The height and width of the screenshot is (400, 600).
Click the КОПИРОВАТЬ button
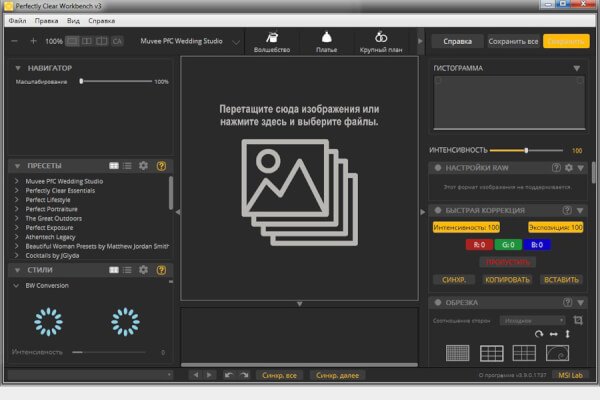[507, 280]
